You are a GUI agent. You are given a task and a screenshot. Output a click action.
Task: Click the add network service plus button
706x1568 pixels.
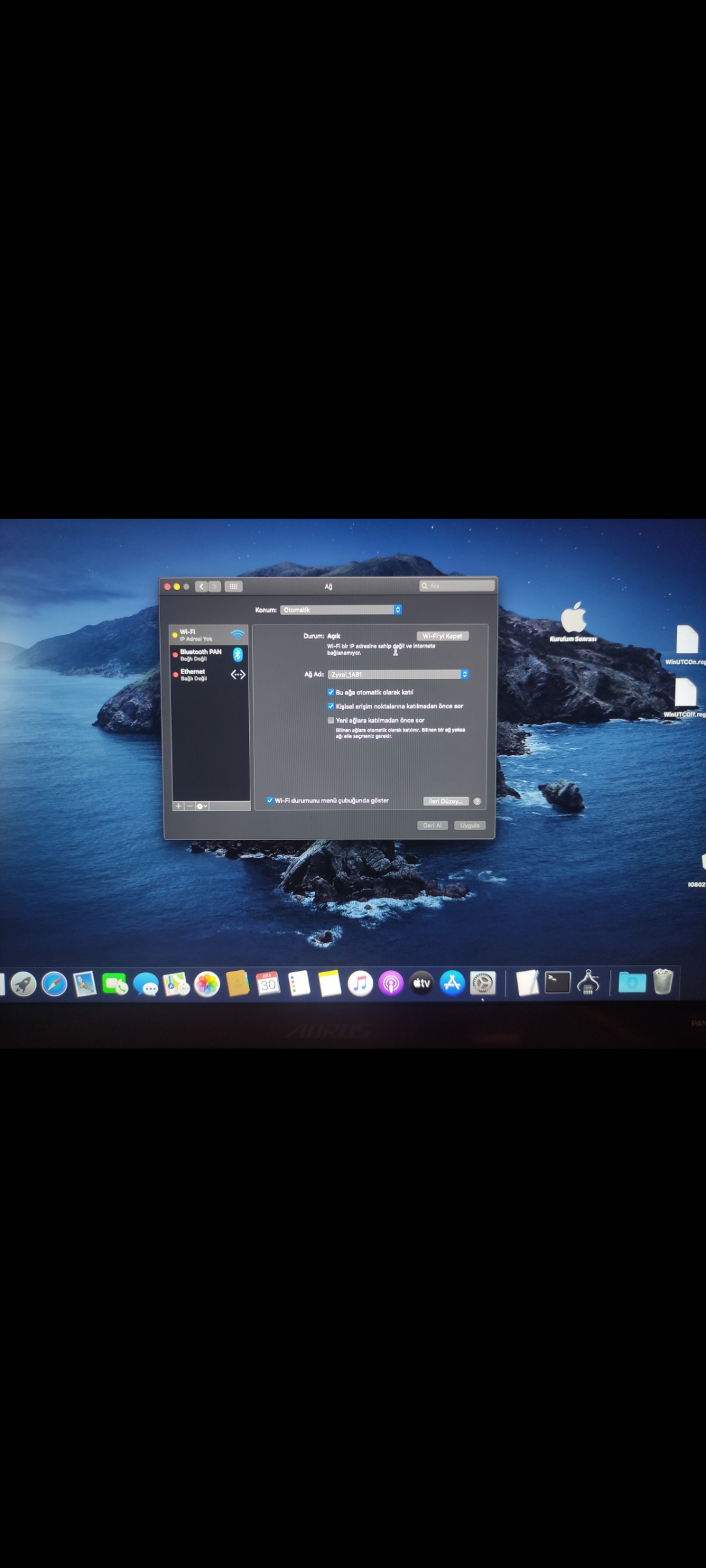point(178,806)
